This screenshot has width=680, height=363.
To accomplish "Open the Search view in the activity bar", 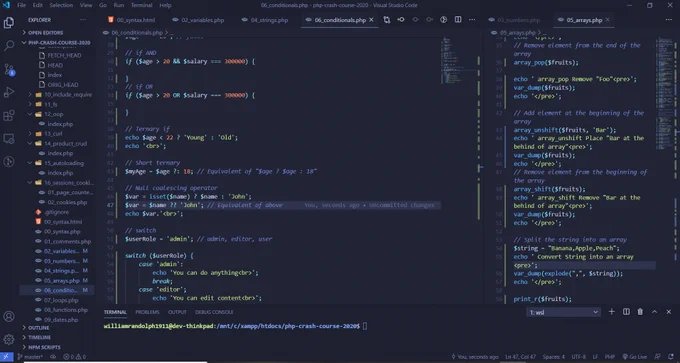I will point(9,46).
